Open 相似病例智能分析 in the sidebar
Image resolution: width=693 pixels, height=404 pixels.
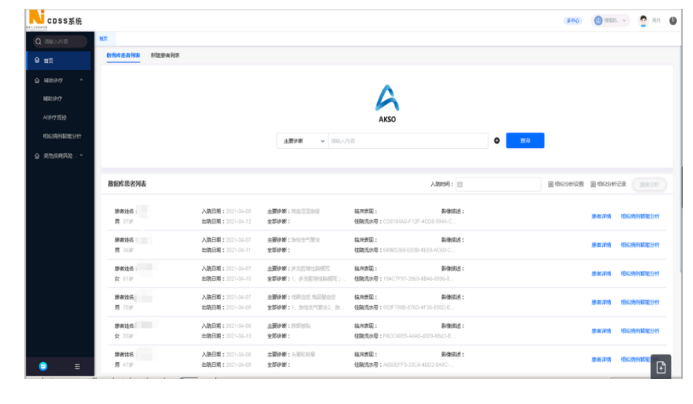point(62,136)
